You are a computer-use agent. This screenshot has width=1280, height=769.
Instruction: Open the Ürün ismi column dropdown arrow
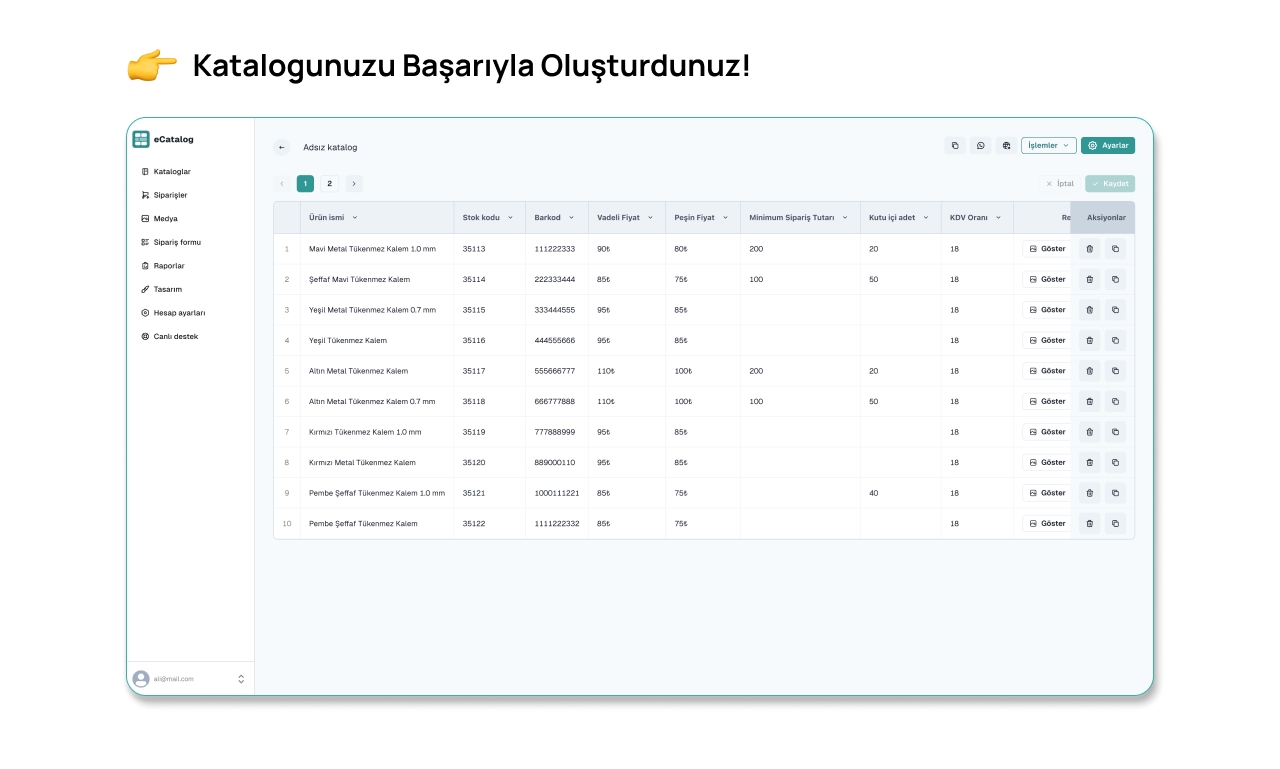pos(355,218)
